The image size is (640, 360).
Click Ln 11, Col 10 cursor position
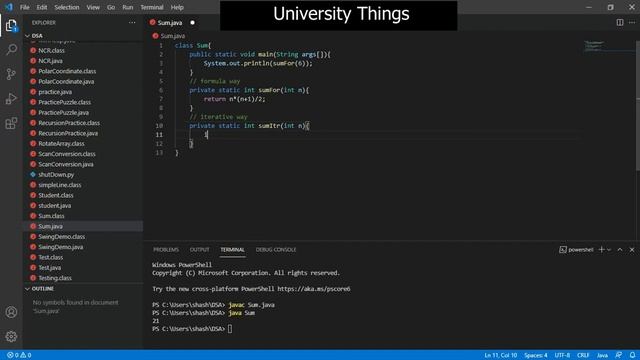click(500, 355)
